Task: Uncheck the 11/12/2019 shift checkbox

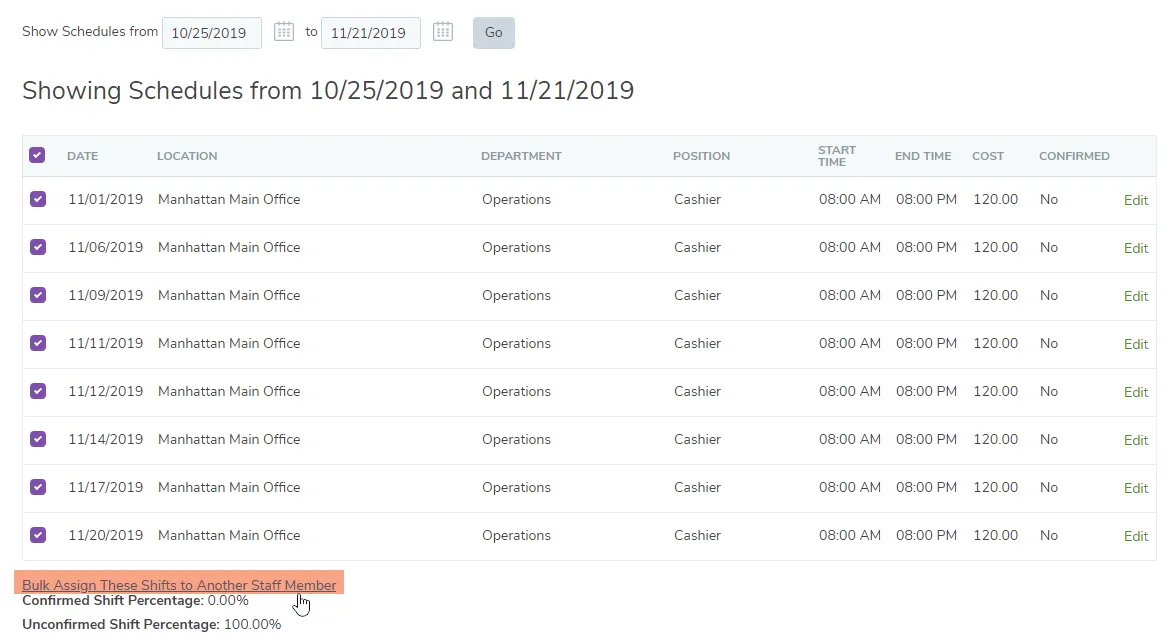Action: 38,391
